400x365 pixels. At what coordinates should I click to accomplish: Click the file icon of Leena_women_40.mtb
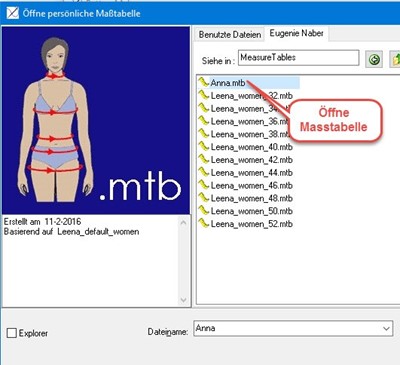coord(203,146)
